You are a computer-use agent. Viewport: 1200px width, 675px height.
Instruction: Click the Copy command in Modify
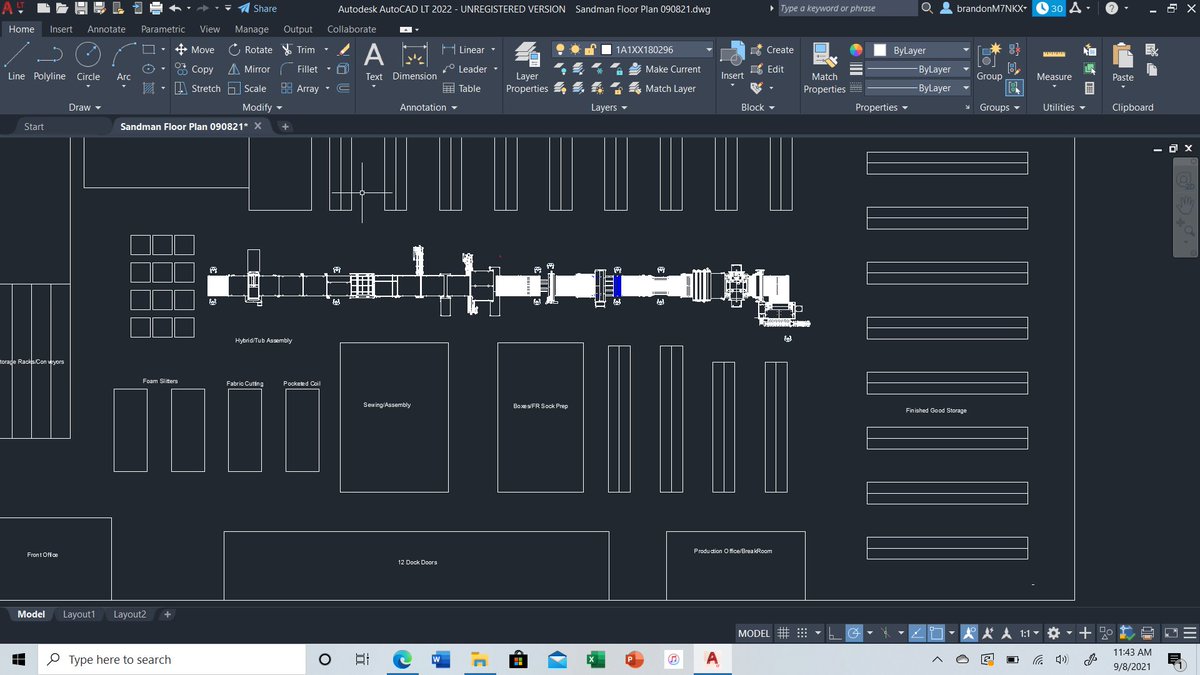(x=194, y=69)
